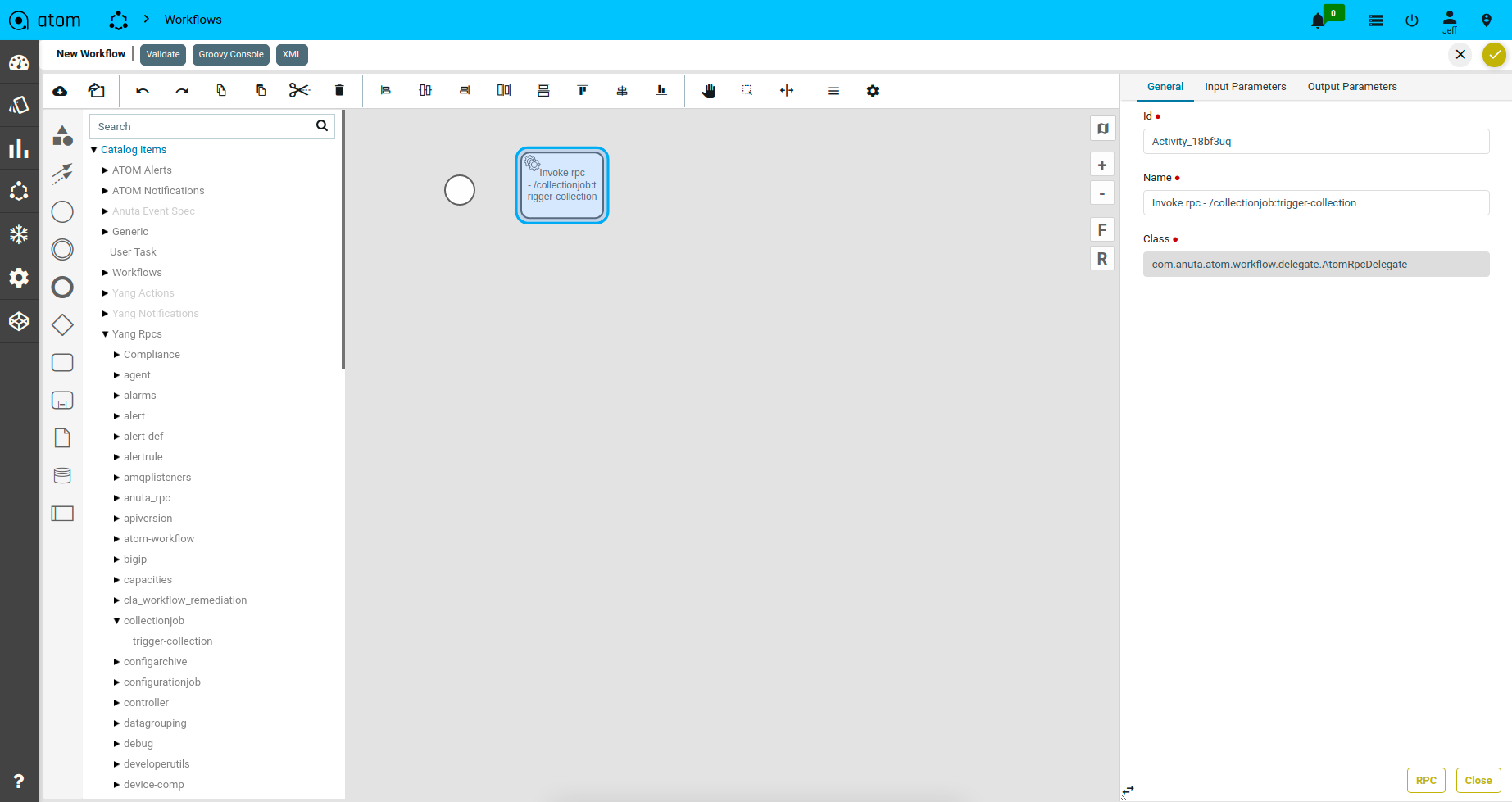Click the Validate button
Viewport: 1512px width, 802px height.
[x=163, y=55]
